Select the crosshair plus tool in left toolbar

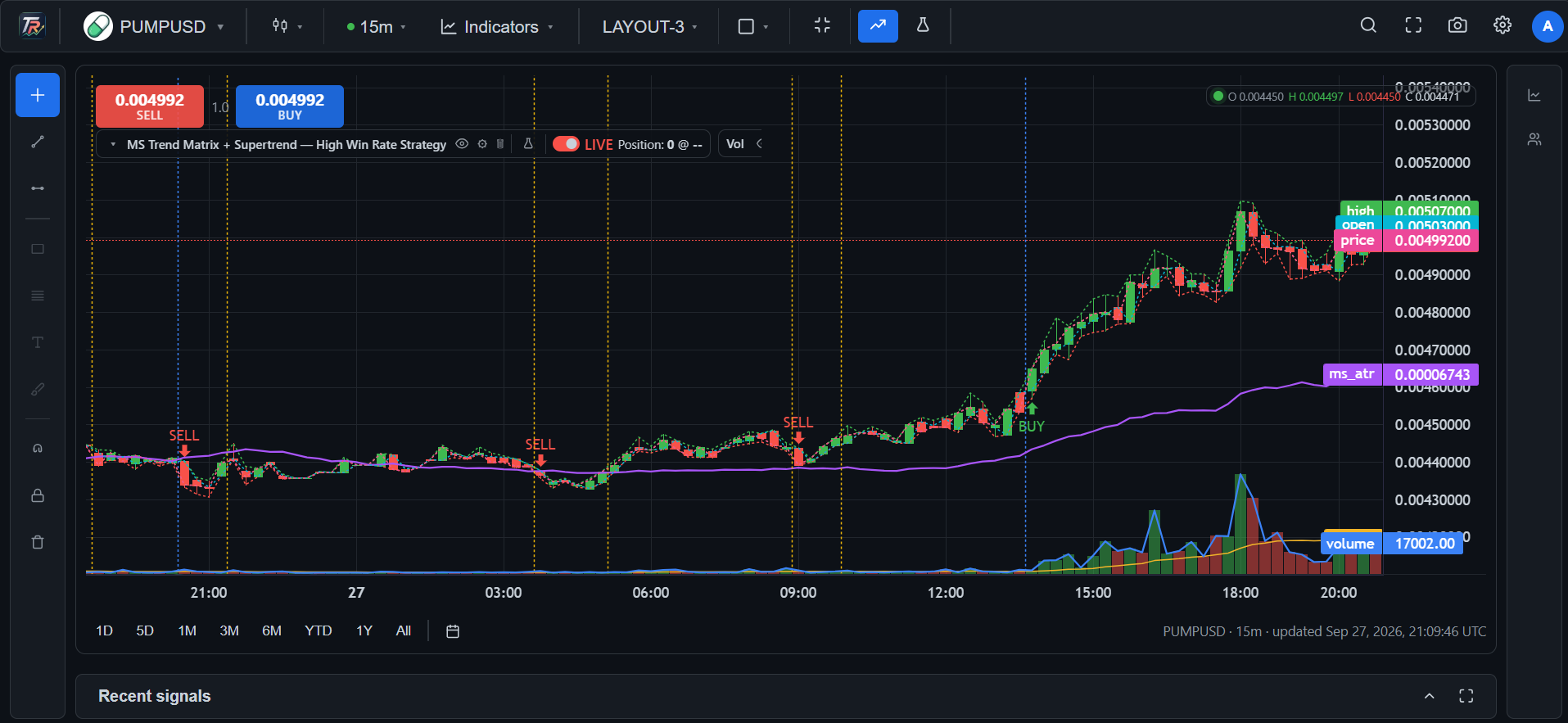click(x=38, y=95)
